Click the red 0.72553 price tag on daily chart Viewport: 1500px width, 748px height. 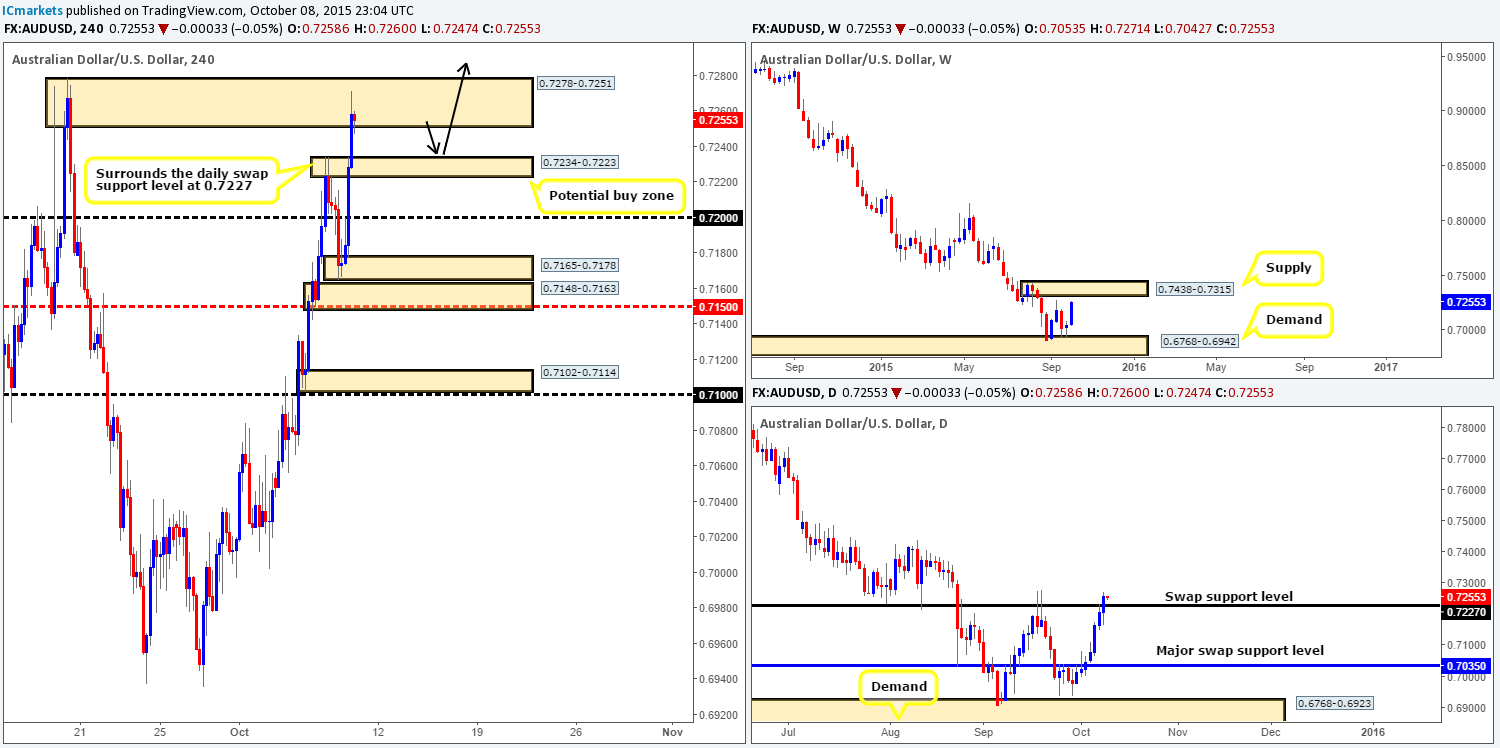pyautogui.click(x=1465, y=597)
